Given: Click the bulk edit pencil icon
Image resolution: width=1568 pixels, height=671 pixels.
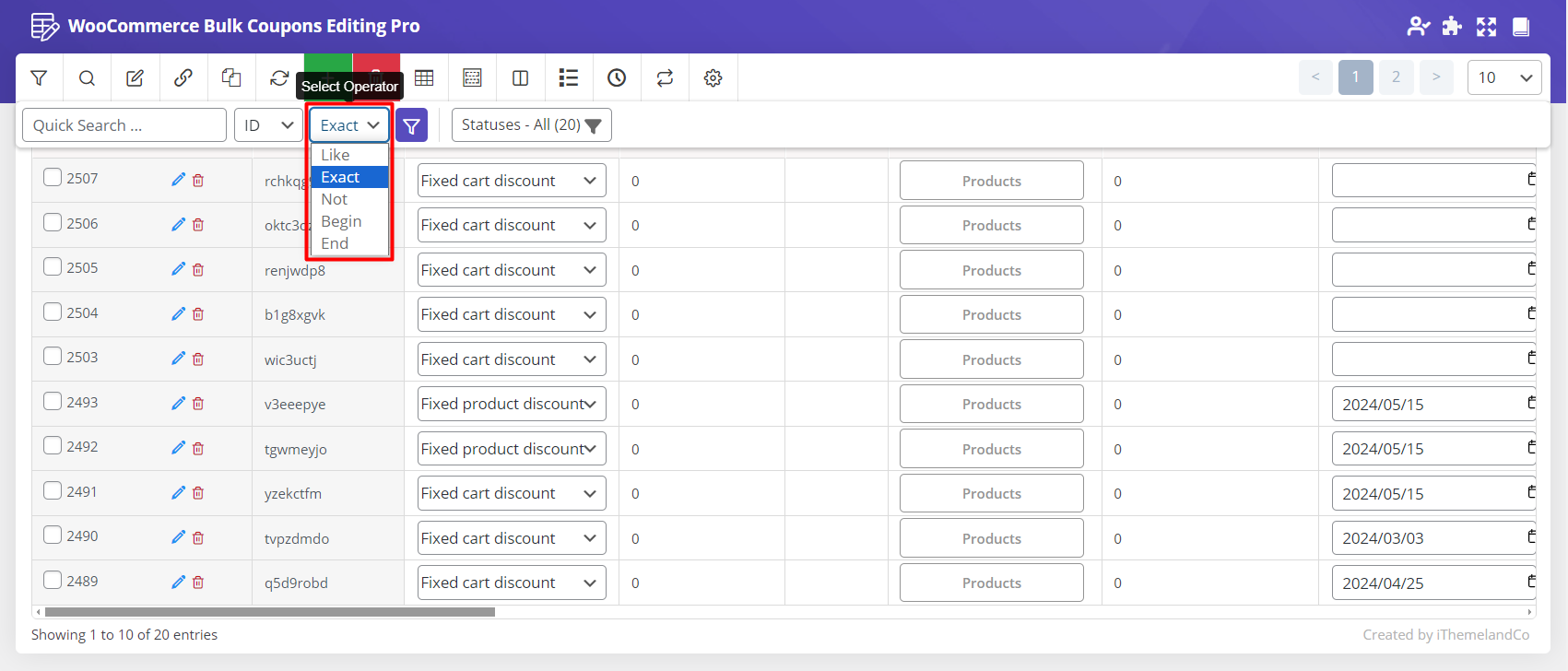Looking at the screenshot, I should pos(135,78).
